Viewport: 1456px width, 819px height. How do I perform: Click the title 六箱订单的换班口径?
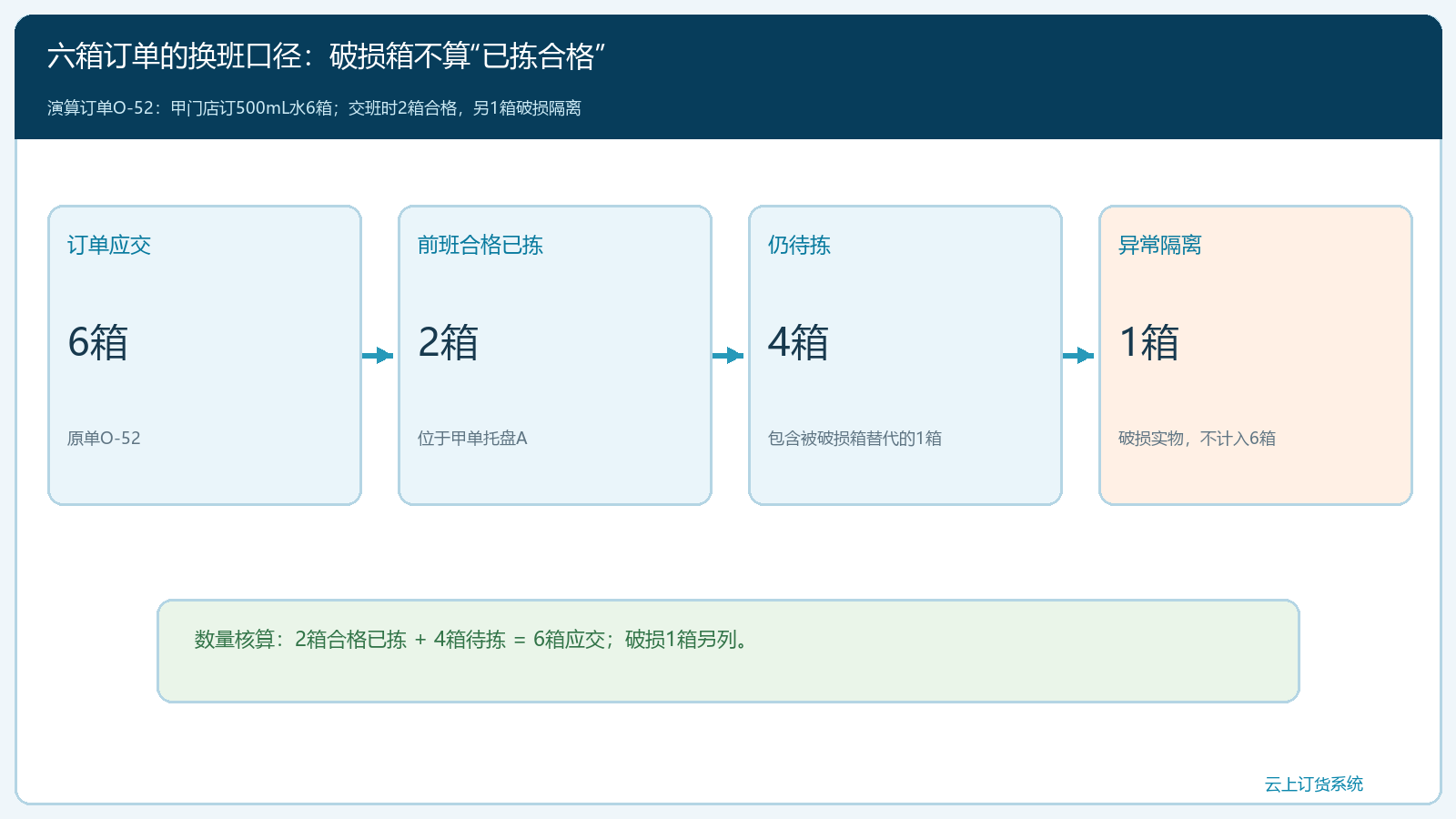(326, 56)
